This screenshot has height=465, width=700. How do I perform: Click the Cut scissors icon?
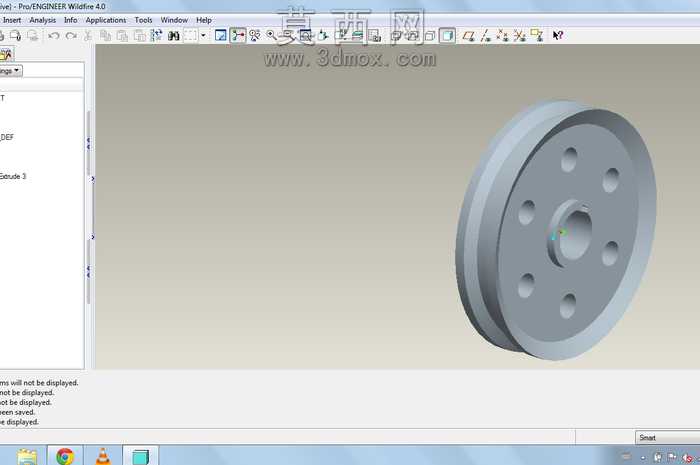(x=88, y=36)
